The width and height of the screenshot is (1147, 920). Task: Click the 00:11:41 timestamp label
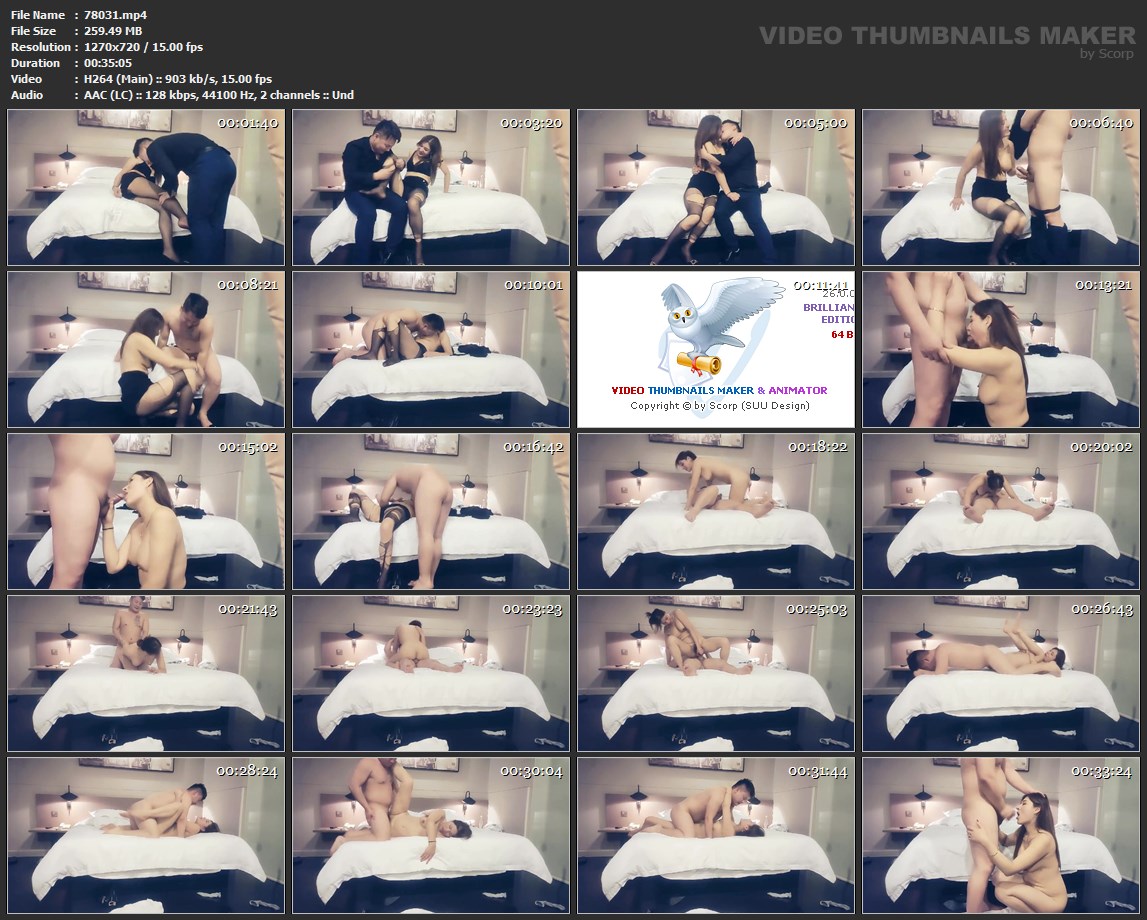820,285
